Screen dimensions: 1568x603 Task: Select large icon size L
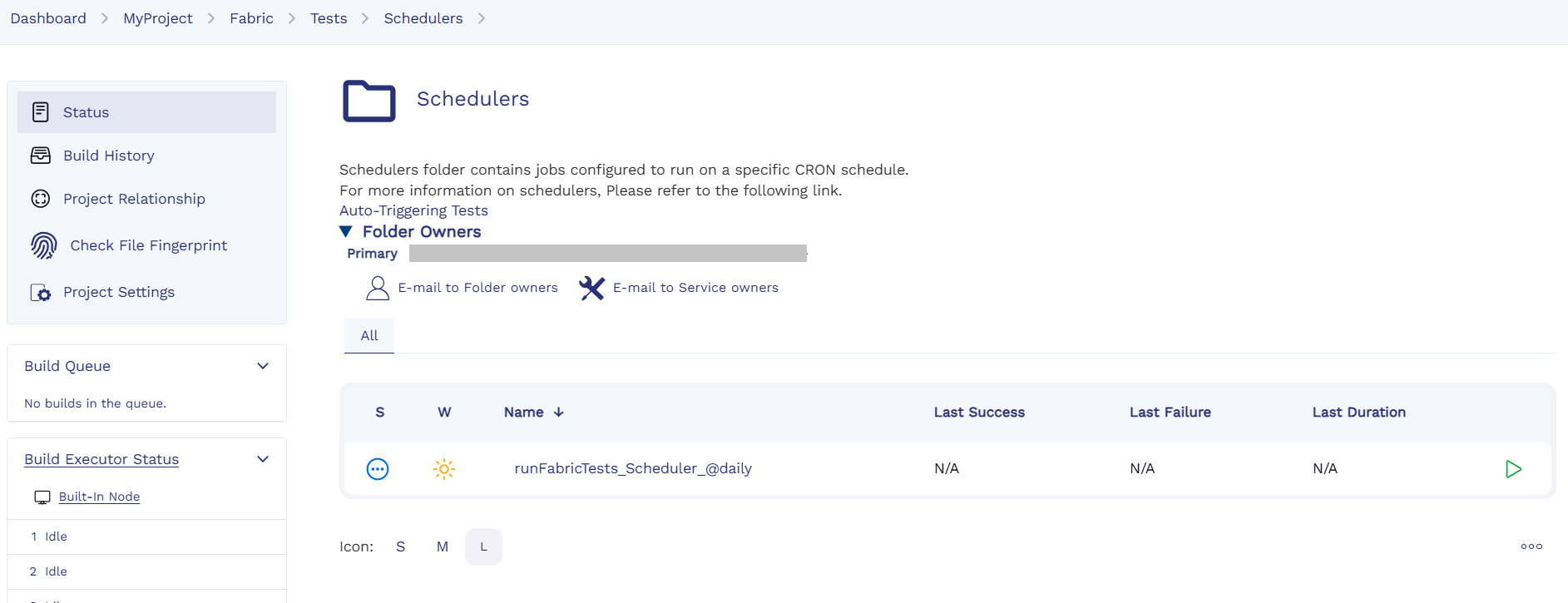483,546
